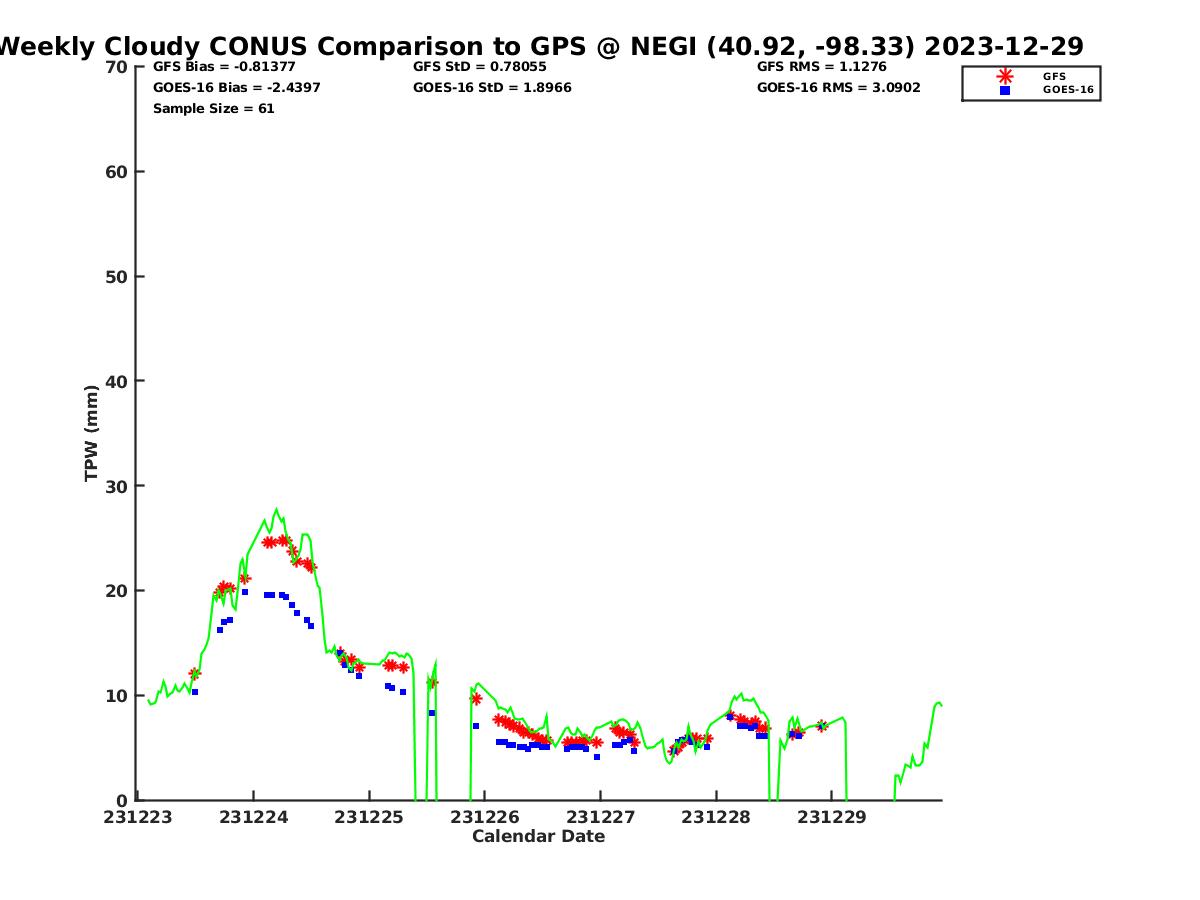Select the GOES-16 label in the legend
Image resolution: width=1200 pixels, height=900 pixels.
click(1068, 90)
